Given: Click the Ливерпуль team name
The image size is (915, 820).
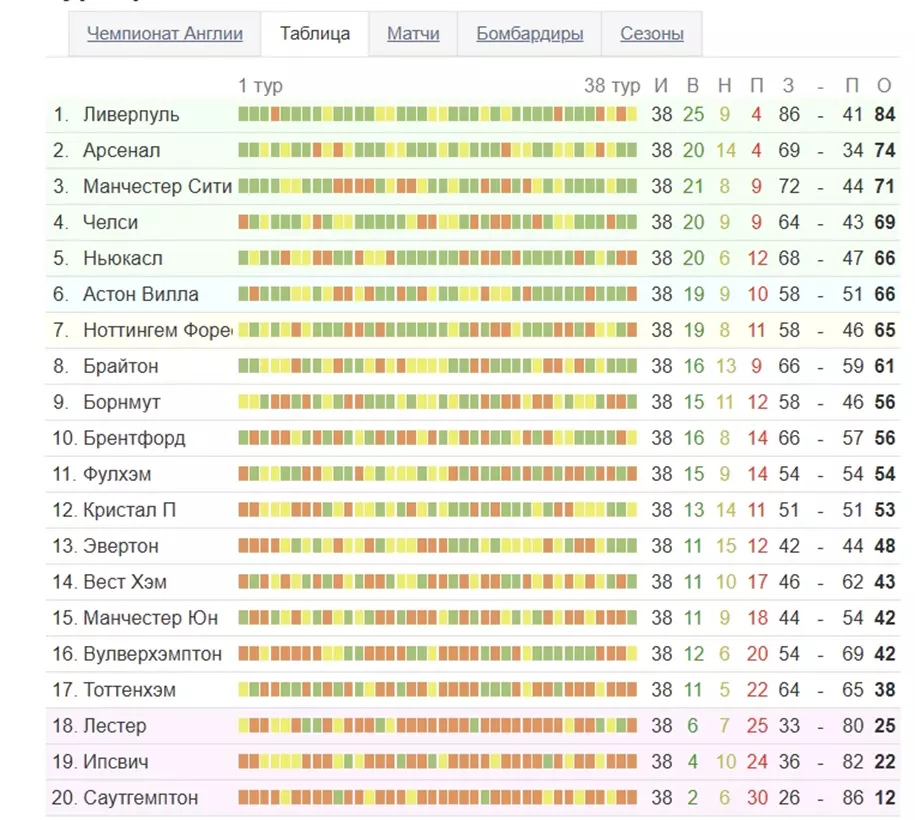Looking at the screenshot, I should pyautogui.click(x=131, y=114).
